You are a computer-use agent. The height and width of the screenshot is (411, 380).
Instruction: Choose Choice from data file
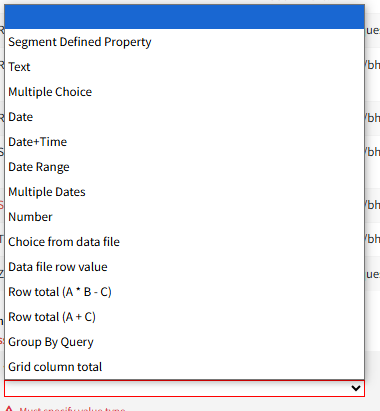184,242
